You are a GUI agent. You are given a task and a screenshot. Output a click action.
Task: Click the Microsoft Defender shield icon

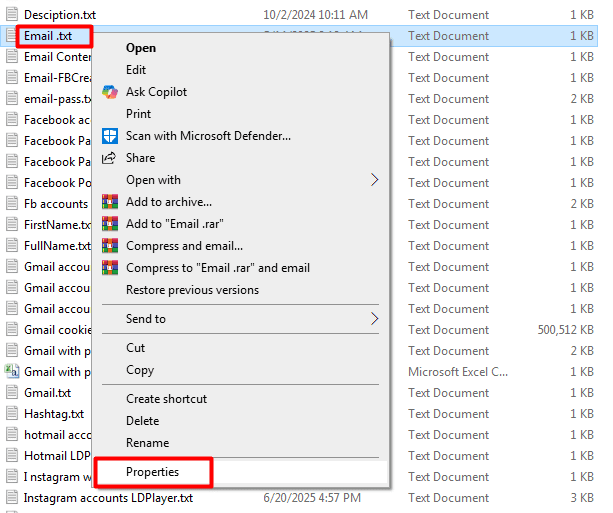pos(110,136)
